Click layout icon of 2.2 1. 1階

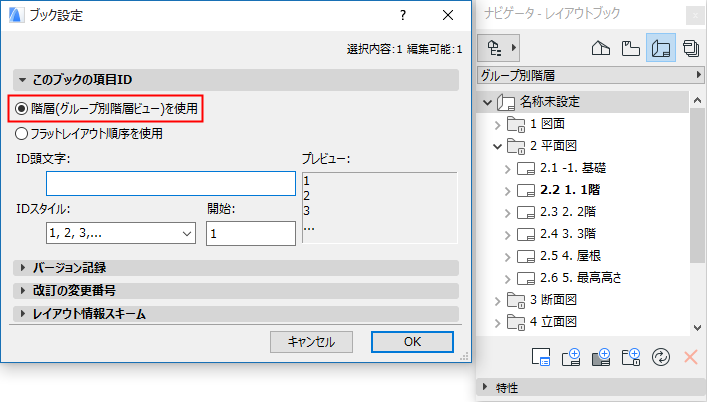[x=526, y=191]
